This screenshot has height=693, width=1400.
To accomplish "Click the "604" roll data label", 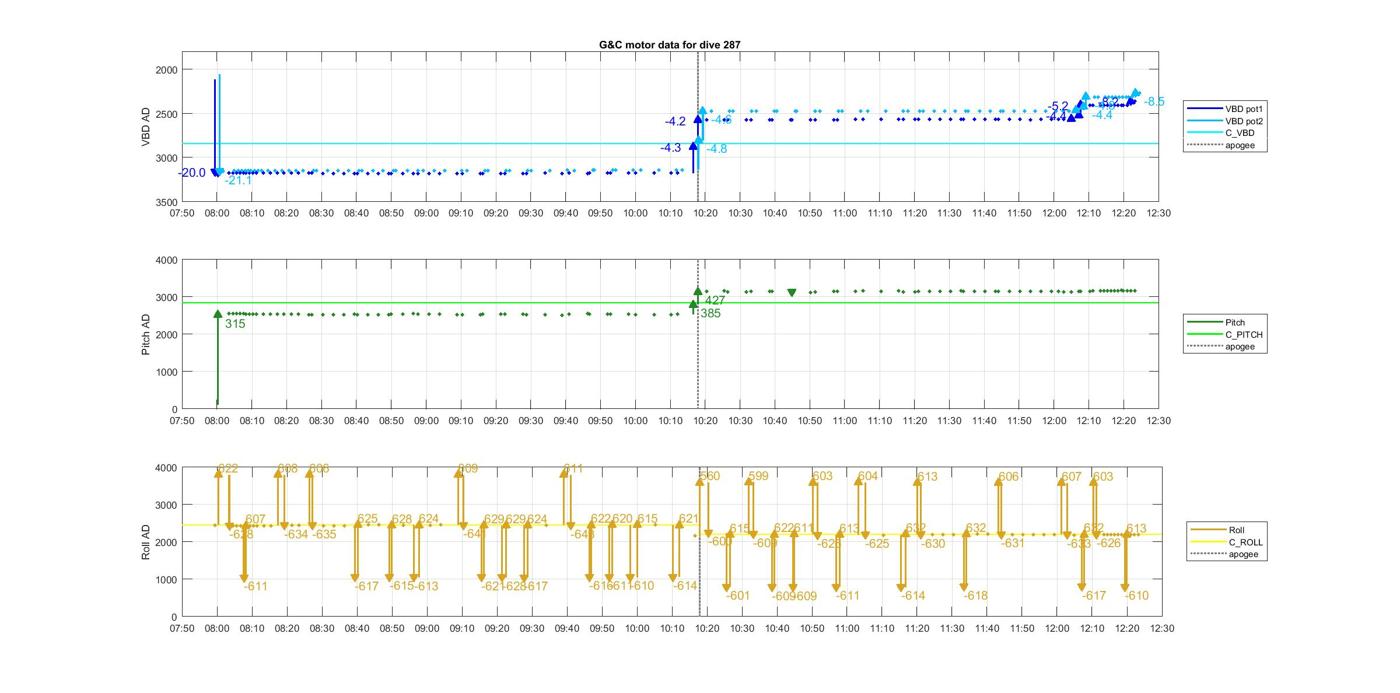I will click(868, 477).
